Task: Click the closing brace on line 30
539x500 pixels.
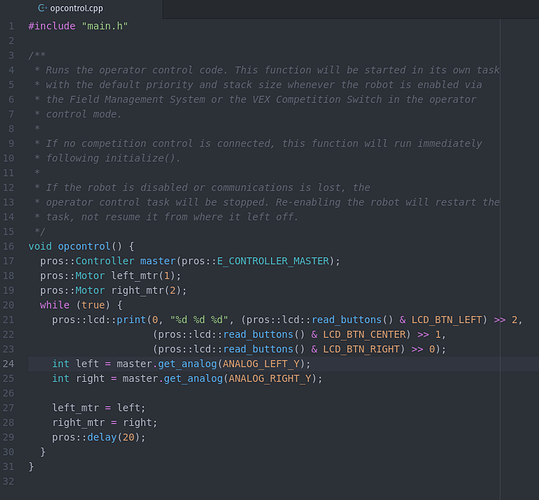Action: tap(43, 452)
